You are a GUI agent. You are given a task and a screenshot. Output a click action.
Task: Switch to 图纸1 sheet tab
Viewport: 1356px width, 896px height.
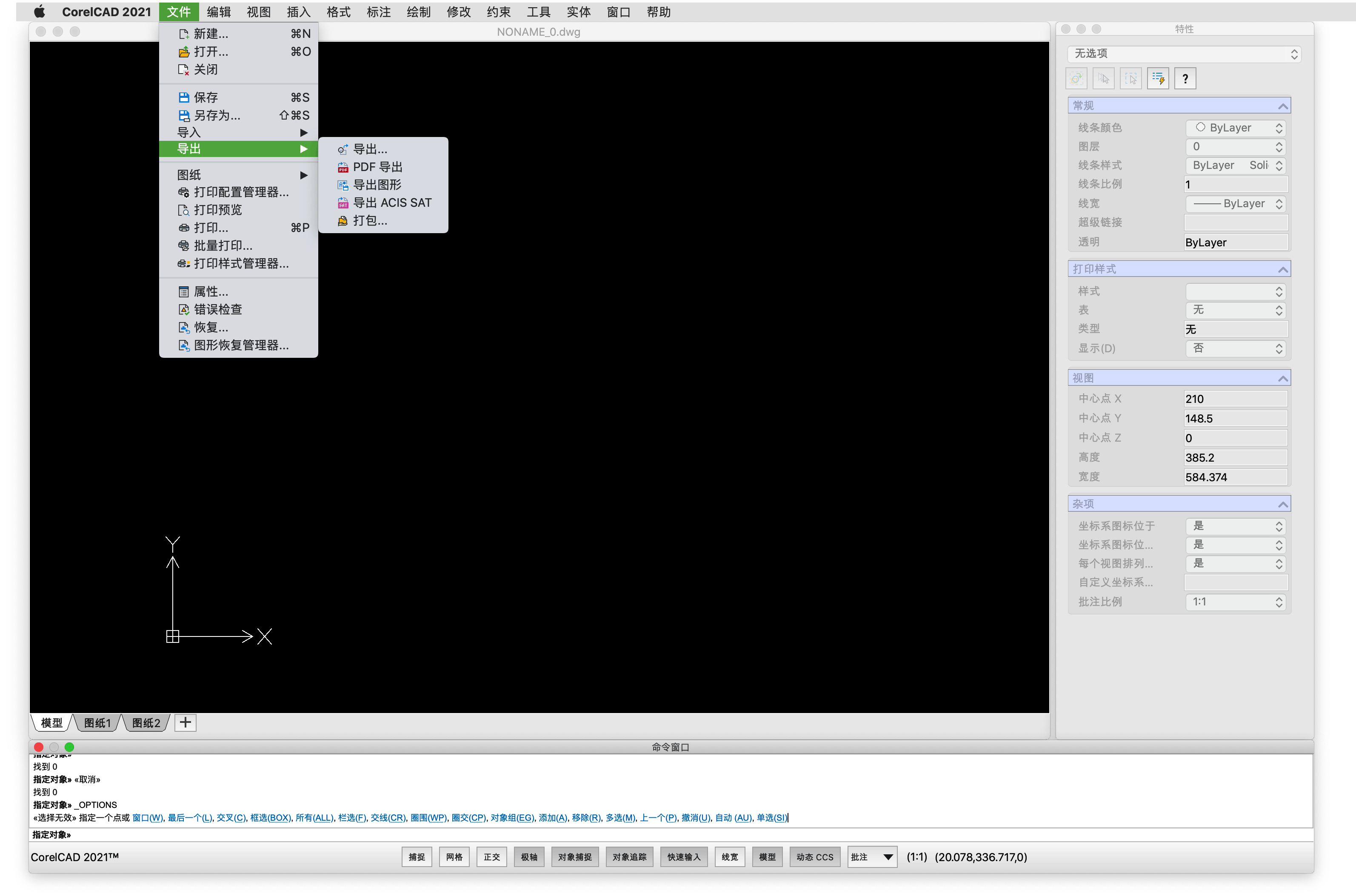tap(97, 723)
